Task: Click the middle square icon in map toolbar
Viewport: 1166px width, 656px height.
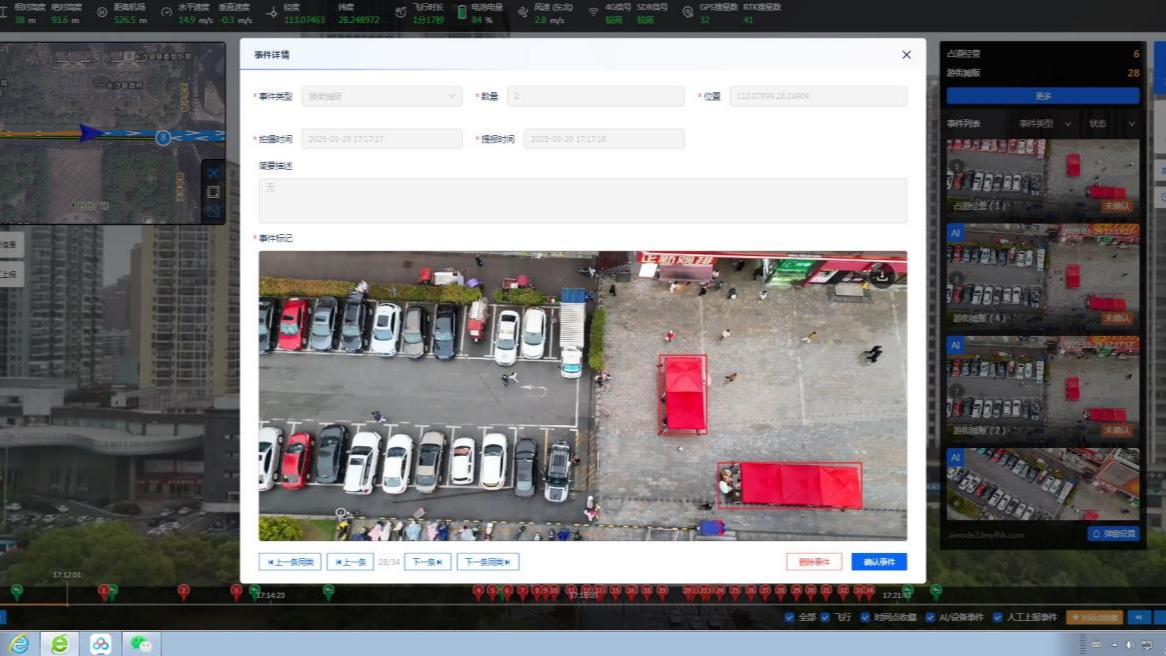Action: tap(213, 192)
